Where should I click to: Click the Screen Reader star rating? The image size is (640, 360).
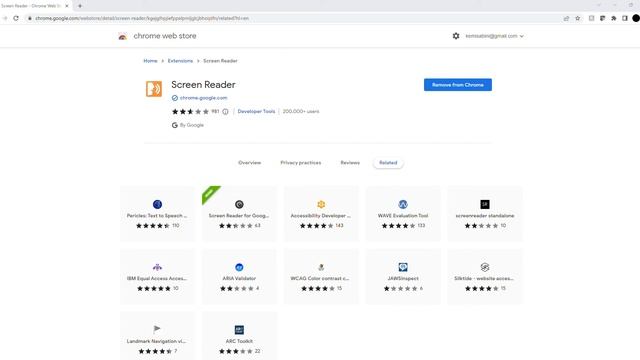pyautogui.click(x=190, y=111)
